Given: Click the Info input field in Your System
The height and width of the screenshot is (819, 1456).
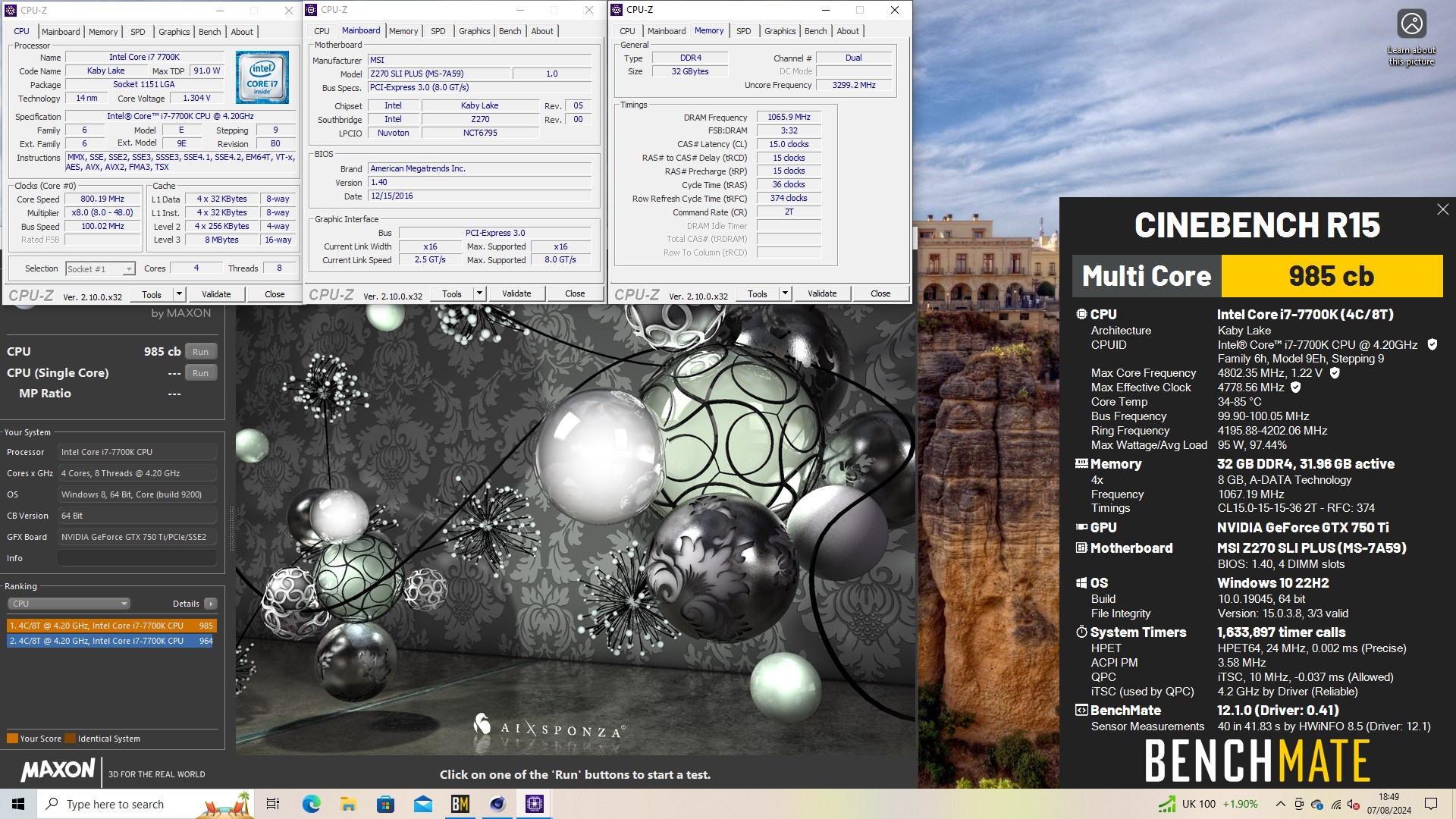Looking at the screenshot, I should pos(137,558).
